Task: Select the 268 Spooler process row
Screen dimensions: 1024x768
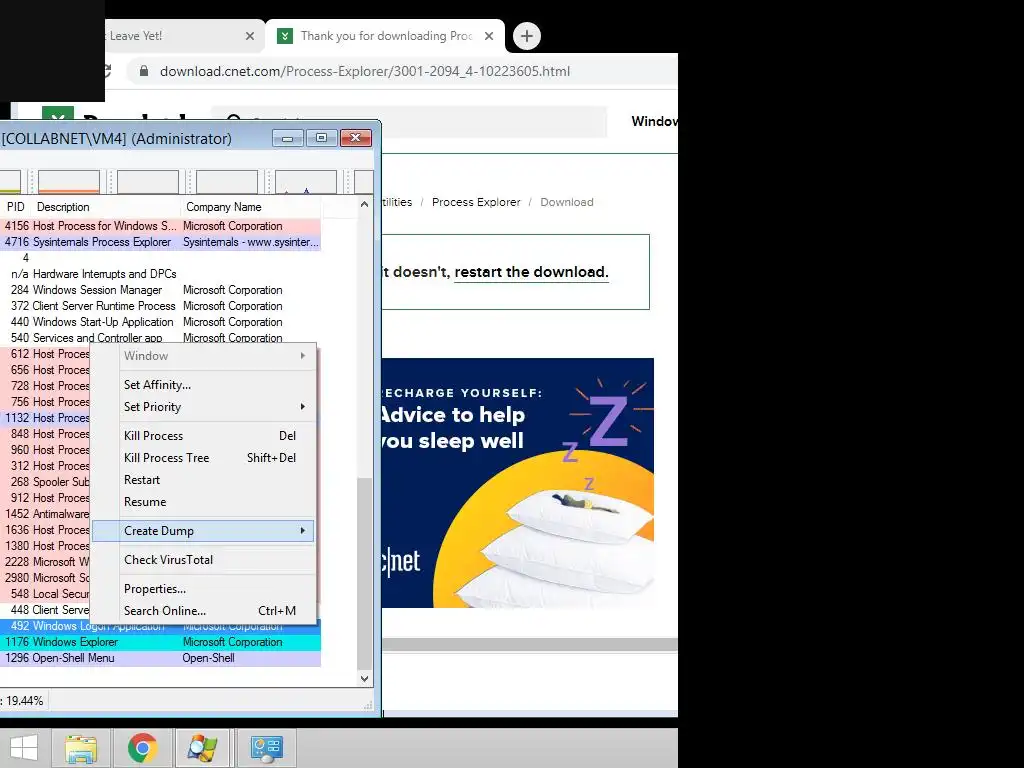Action: pos(44,482)
